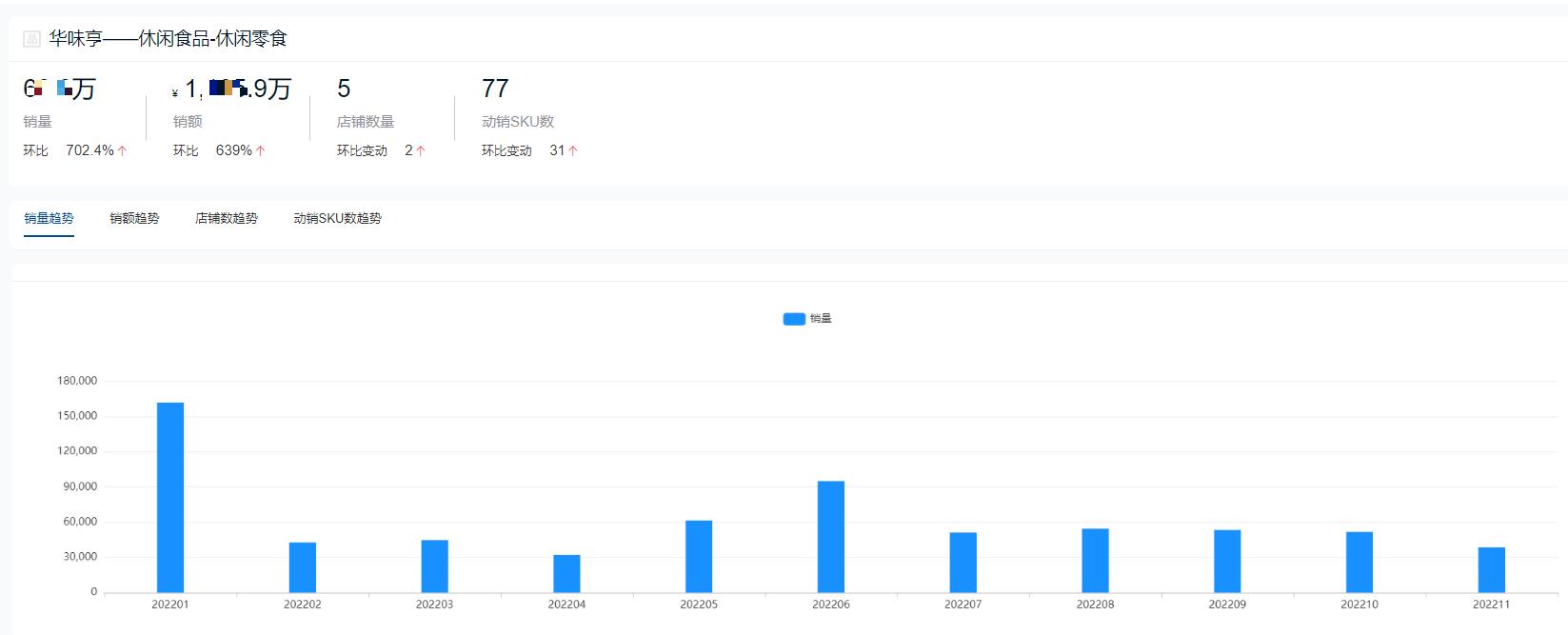
Task: Click the up arrow beside 环比变动 2
Action: click(x=421, y=150)
